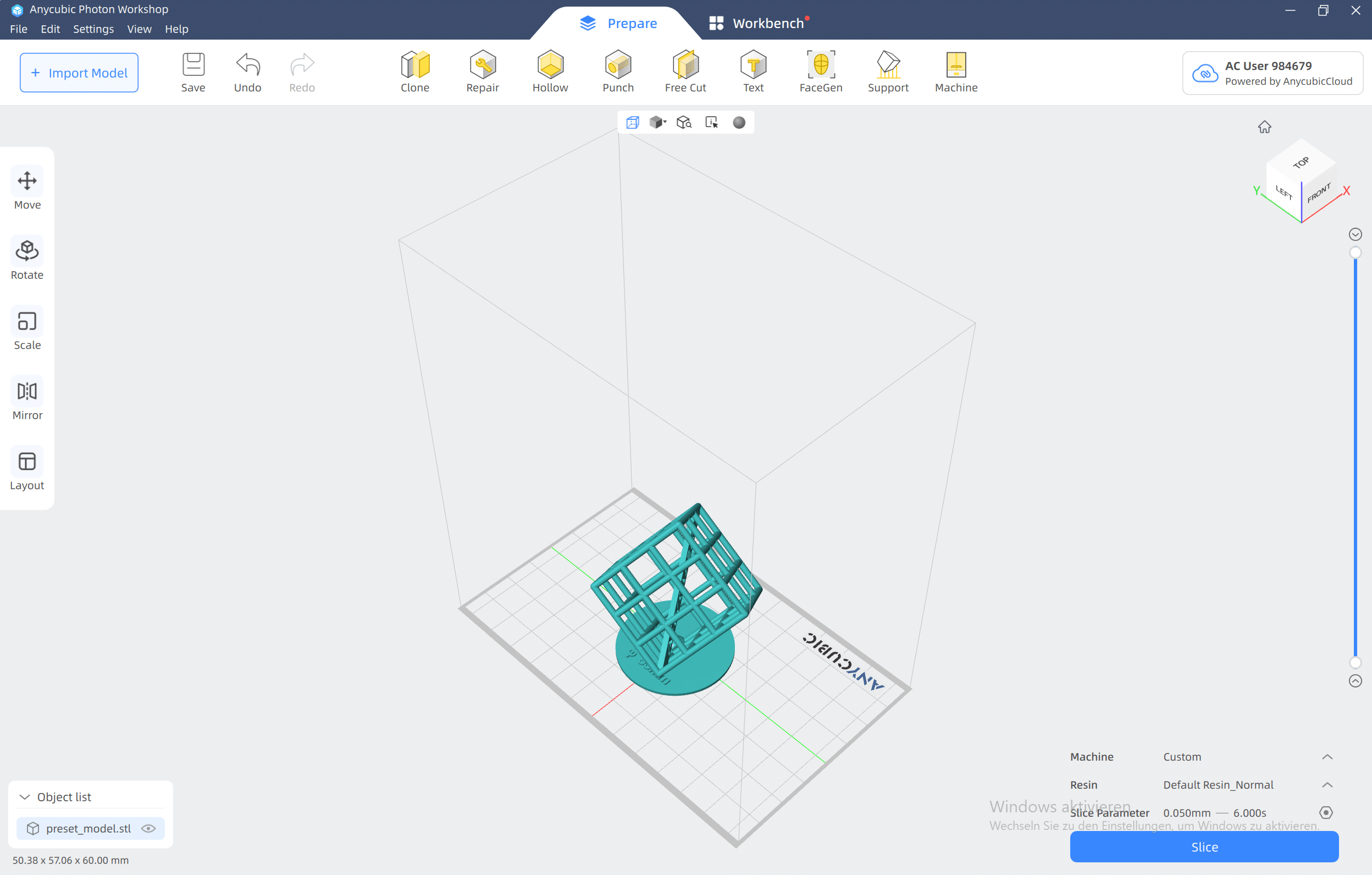This screenshot has height=875, width=1372.
Task: Open the Punch tool
Action: [x=618, y=71]
